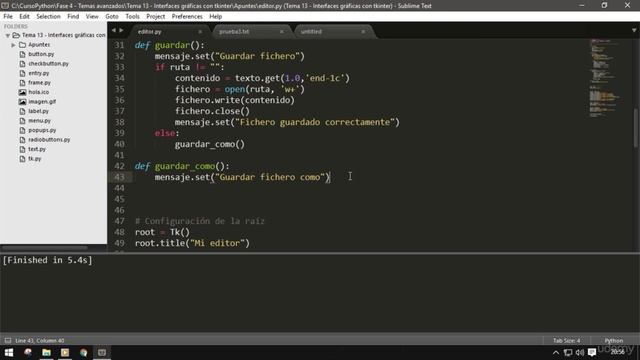Open popups.py in sidebar

[x=42, y=130]
